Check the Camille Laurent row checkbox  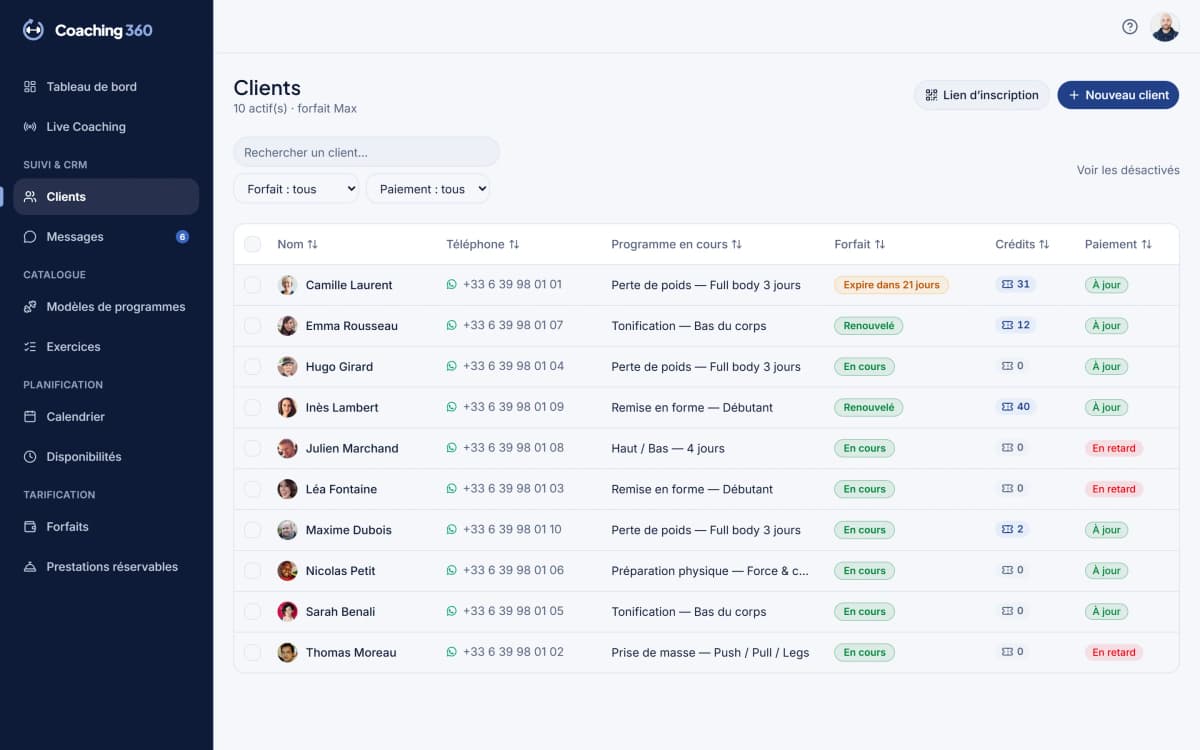(x=252, y=285)
